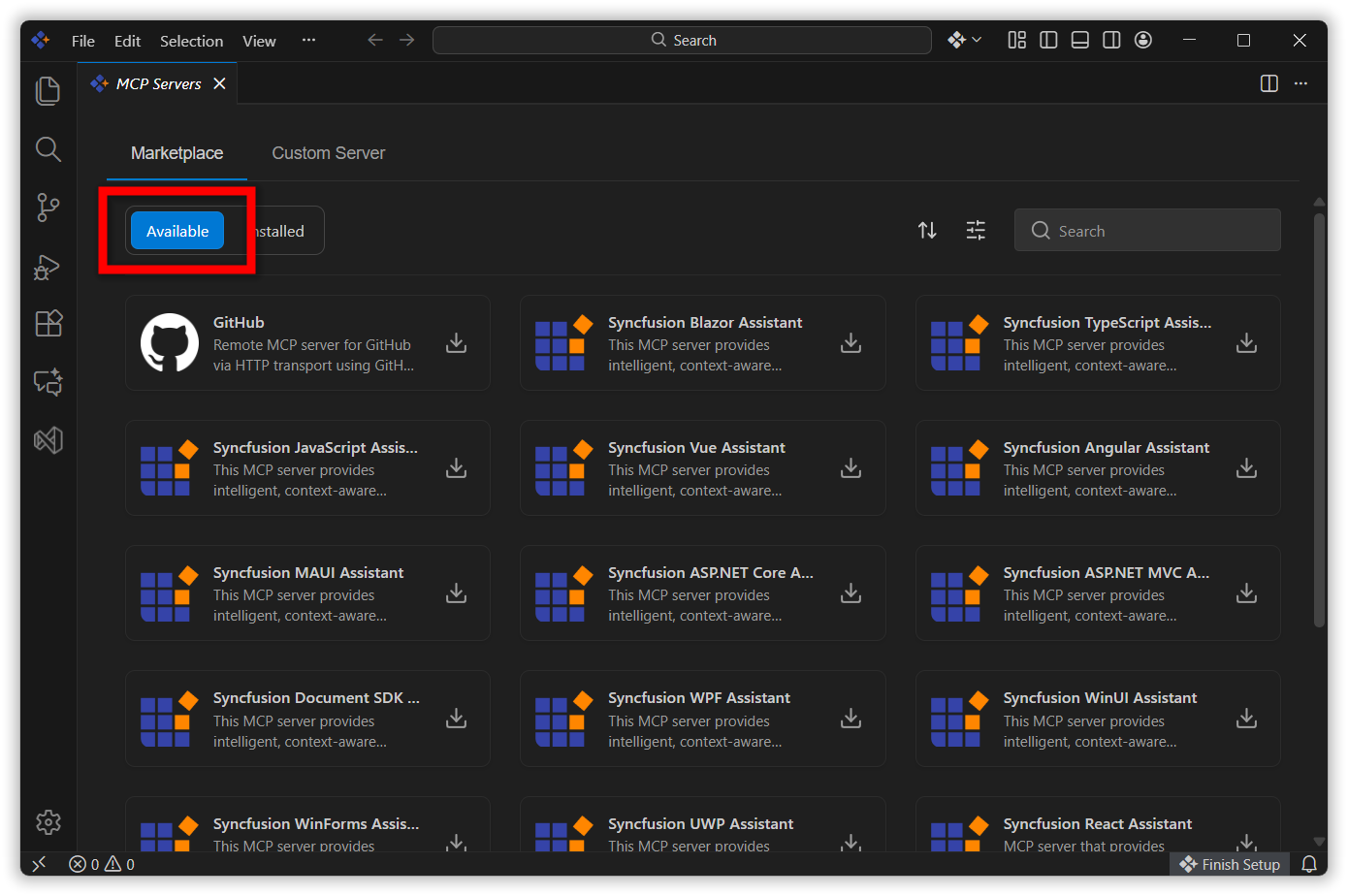Open Source Control from the activity bar
Viewport: 1348px width, 896px height.
point(48,207)
